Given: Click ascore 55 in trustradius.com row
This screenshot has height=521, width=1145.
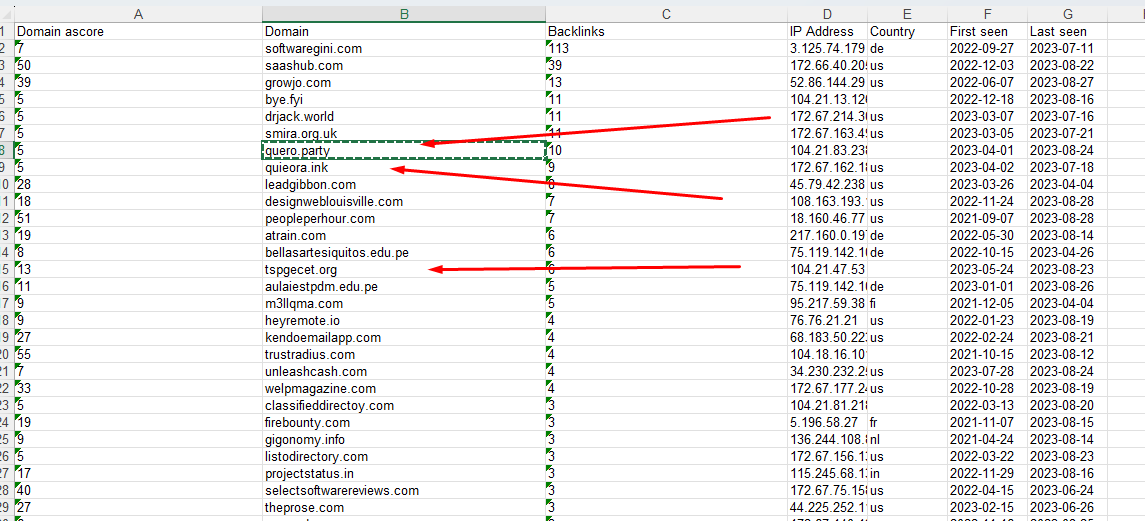Looking at the screenshot, I should (138, 354).
